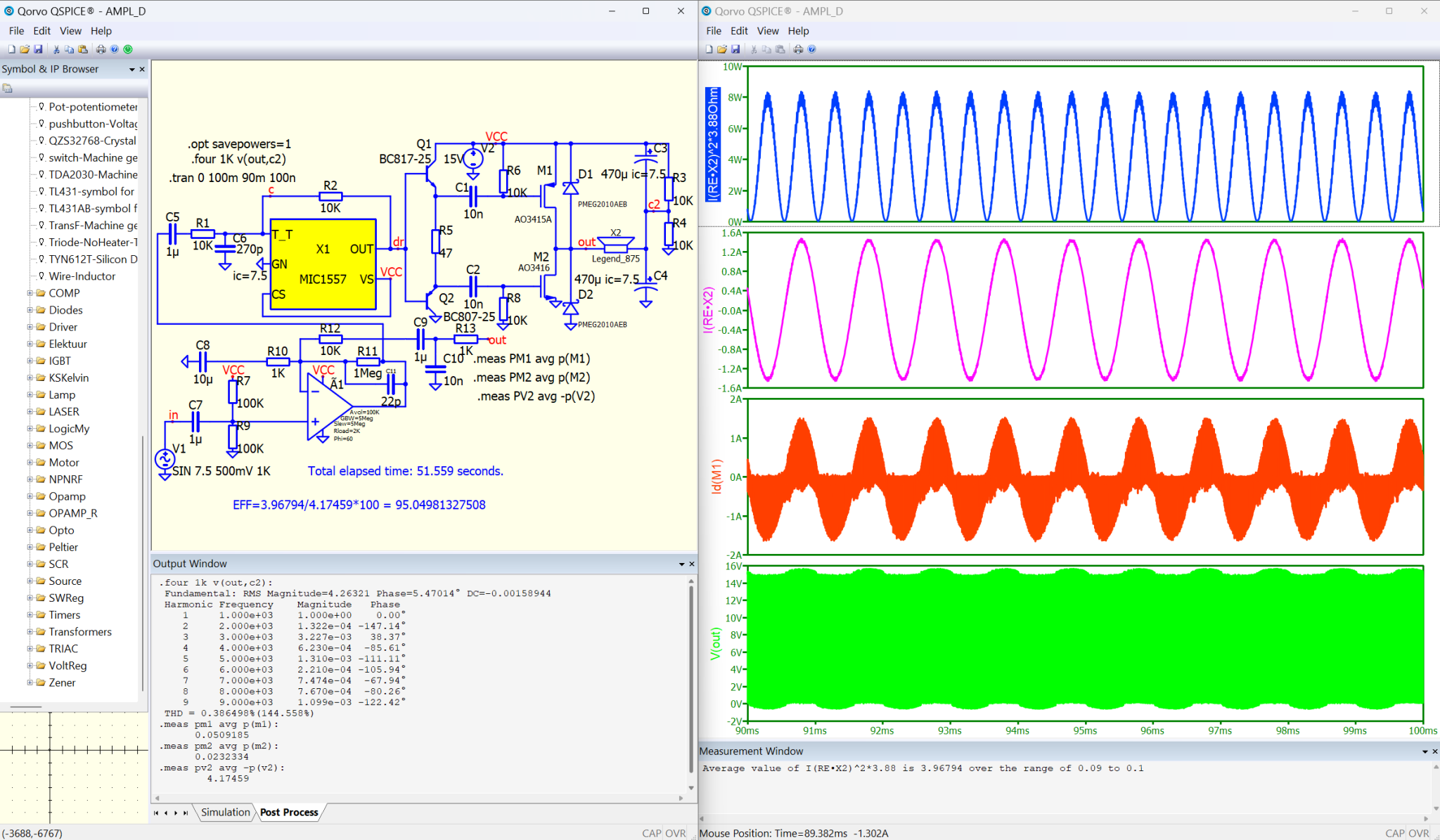This screenshot has height=840, width=1440.
Task: Open View menu in waveform window
Action: pos(768,31)
